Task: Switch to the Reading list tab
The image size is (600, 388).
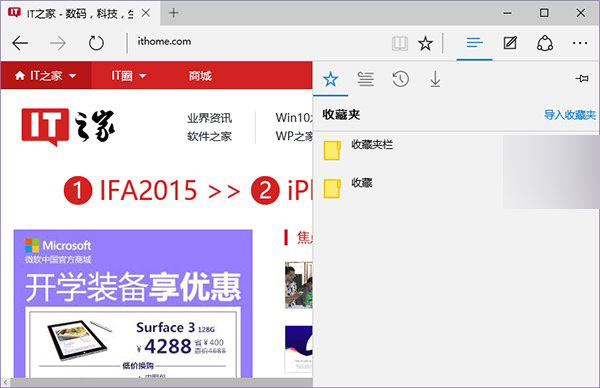Action: (x=365, y=79)
